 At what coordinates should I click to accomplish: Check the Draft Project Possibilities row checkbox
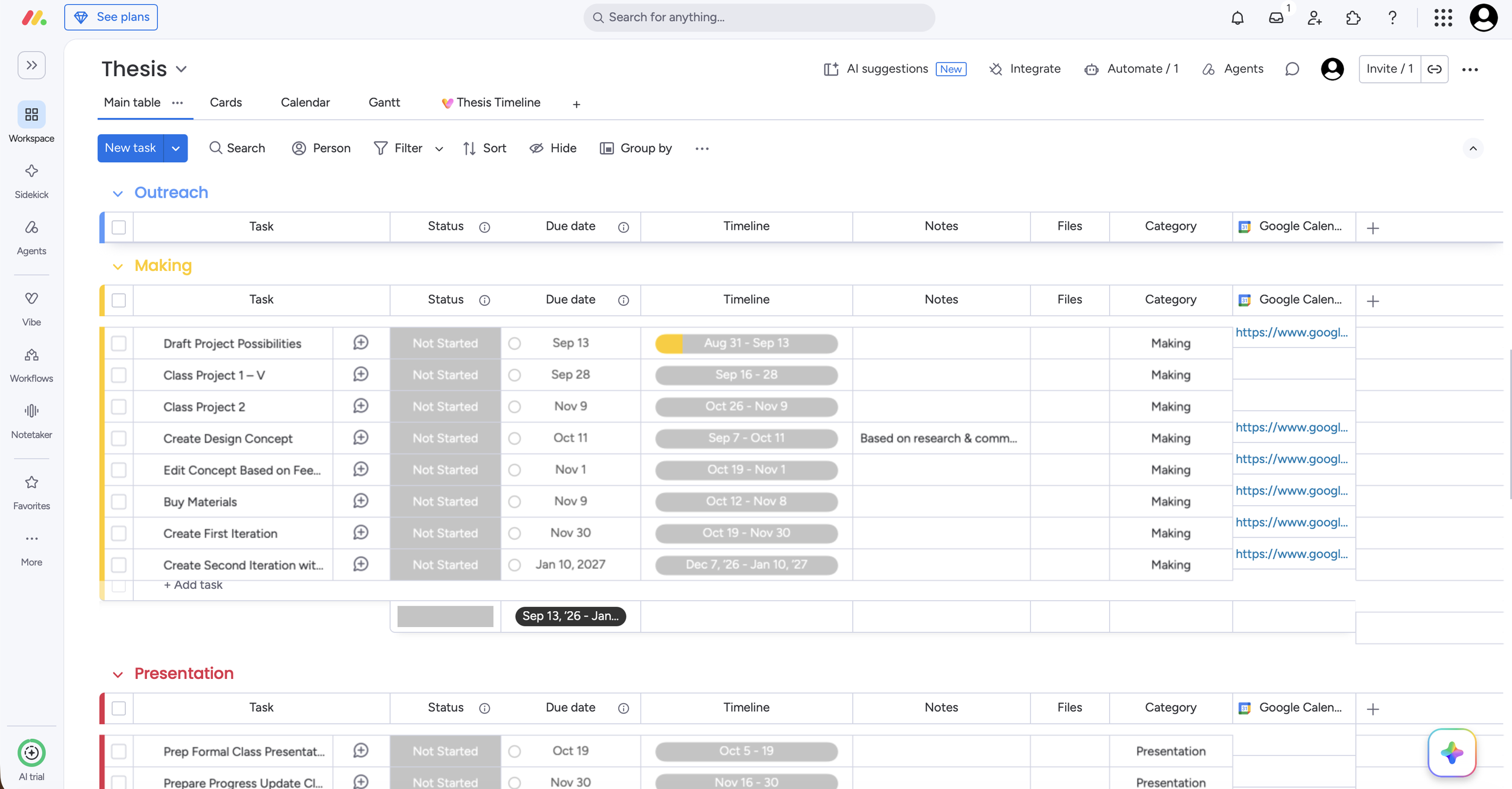click(119, 343)
